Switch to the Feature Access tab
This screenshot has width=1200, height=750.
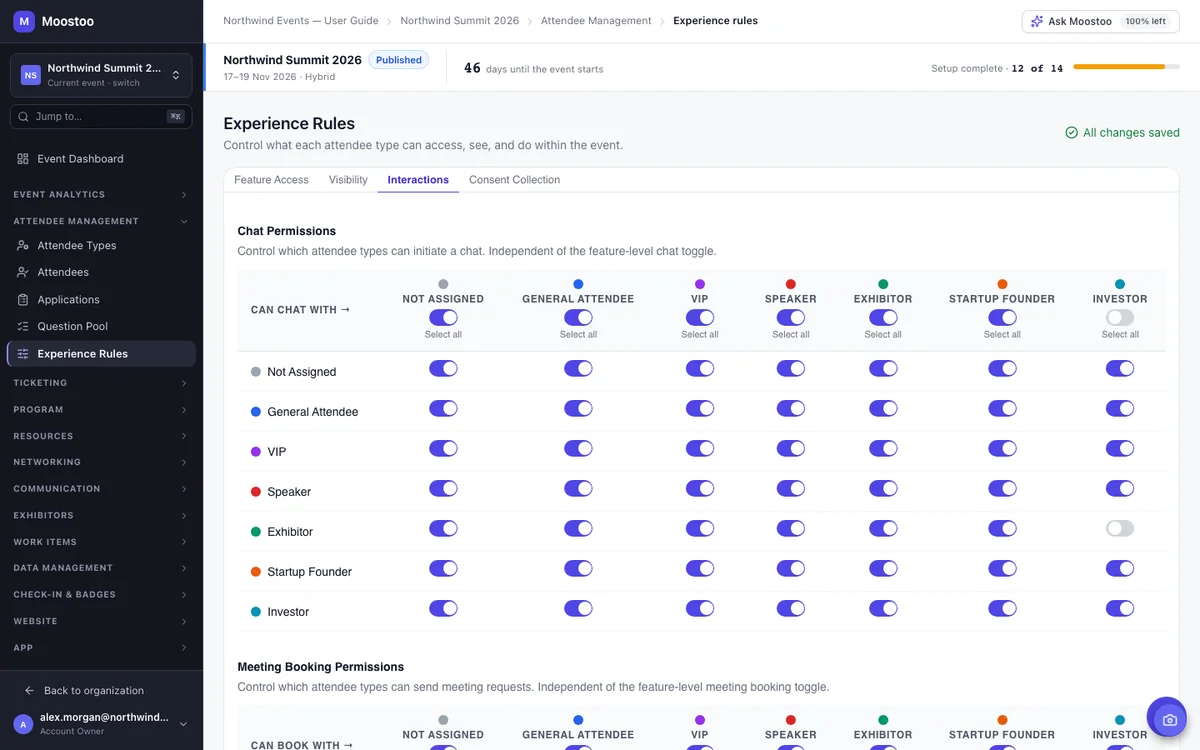(x=271, y=180)
